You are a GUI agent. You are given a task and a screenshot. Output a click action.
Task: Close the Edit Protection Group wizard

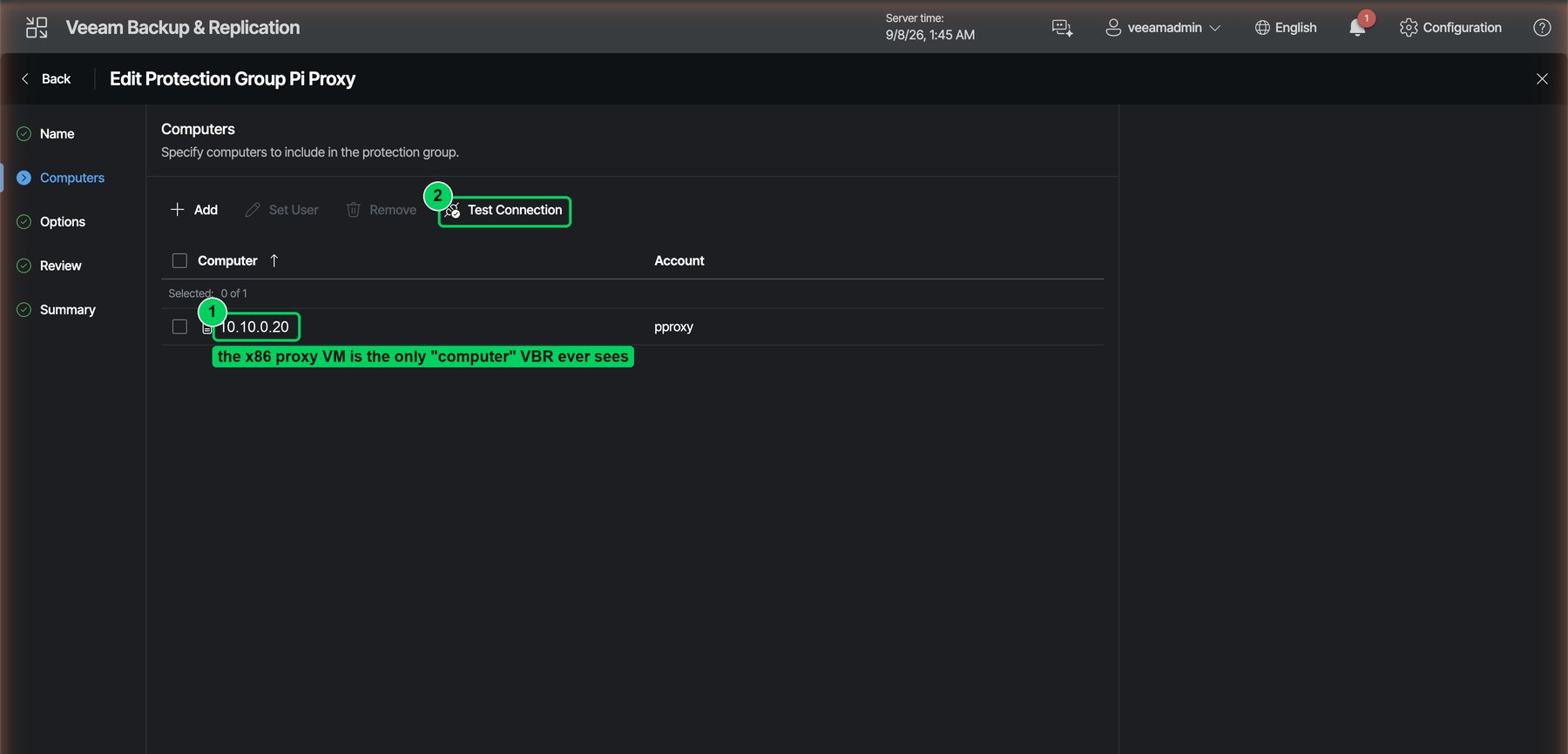(x=1542, y=79)
